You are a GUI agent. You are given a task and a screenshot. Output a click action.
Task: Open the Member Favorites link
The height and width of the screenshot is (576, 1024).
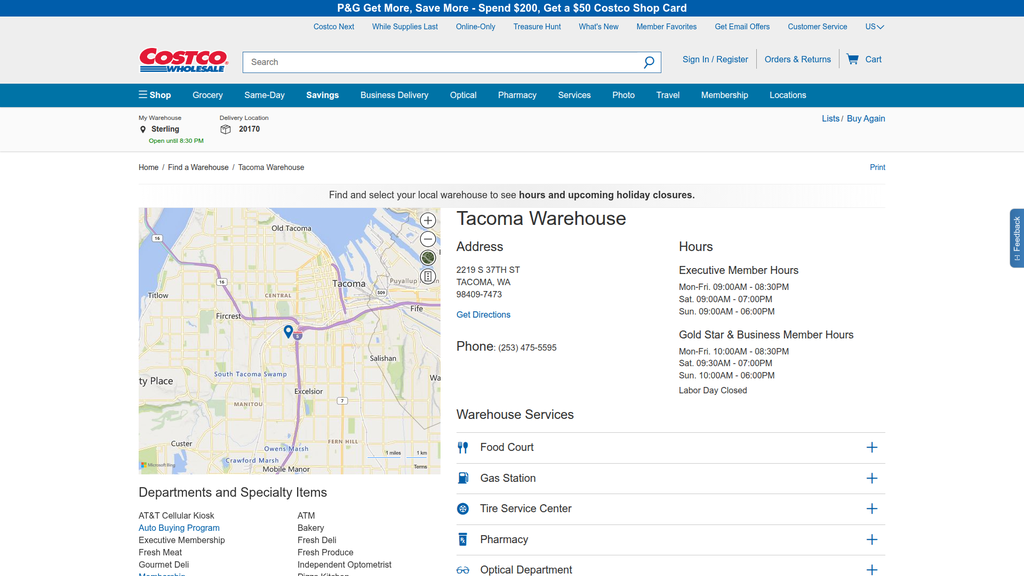(666, 27)
